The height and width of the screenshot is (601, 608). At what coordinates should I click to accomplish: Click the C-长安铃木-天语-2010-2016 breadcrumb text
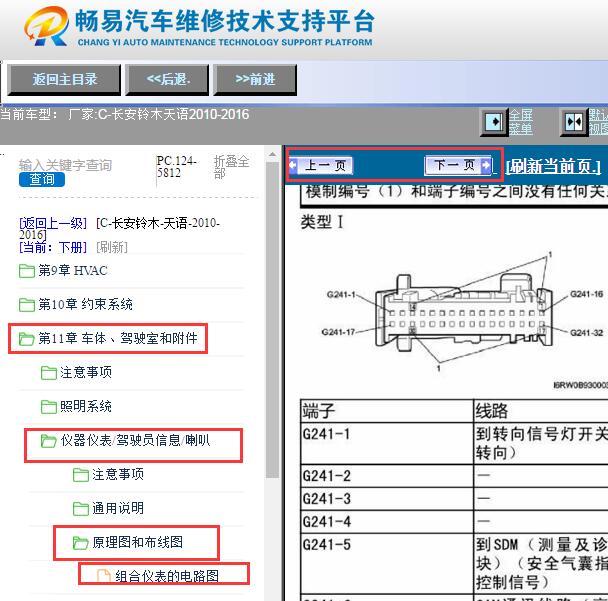coord(120,229)
